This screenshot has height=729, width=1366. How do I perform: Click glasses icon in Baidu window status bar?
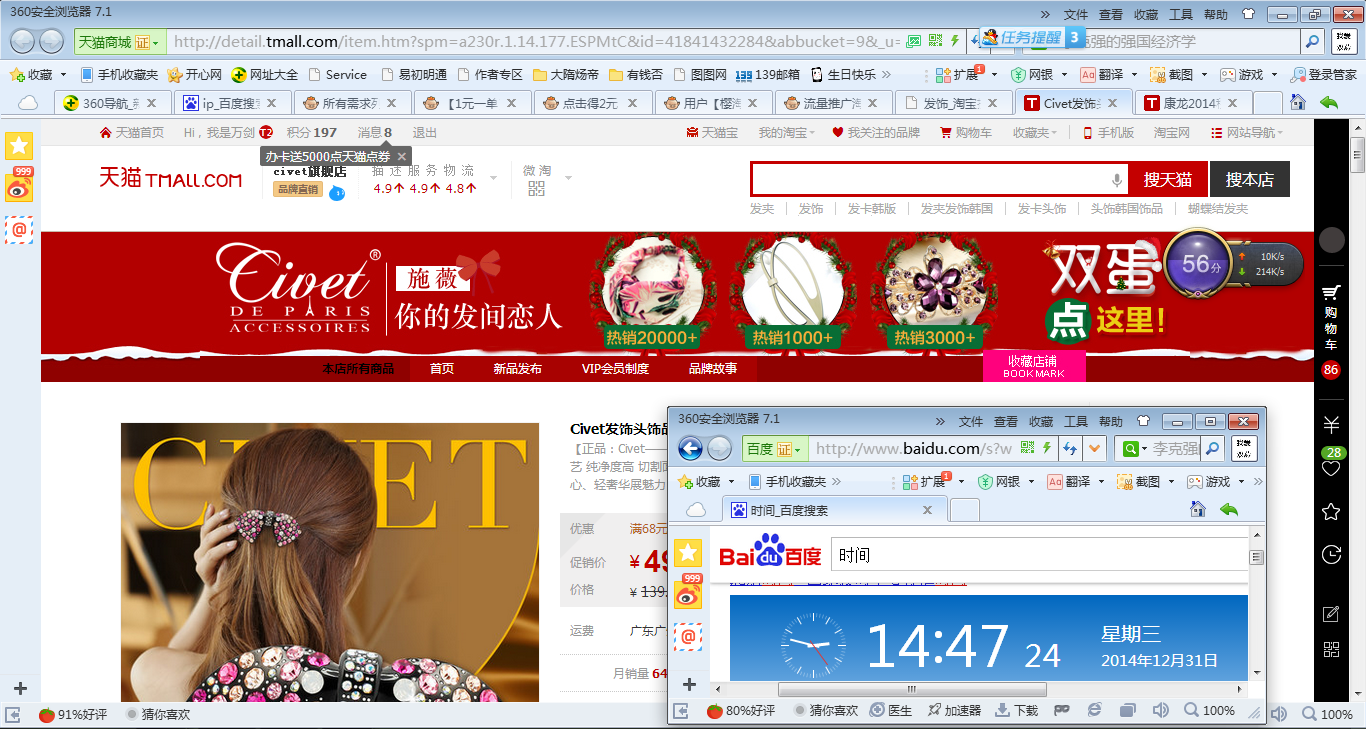click(x=1061, y=710)
